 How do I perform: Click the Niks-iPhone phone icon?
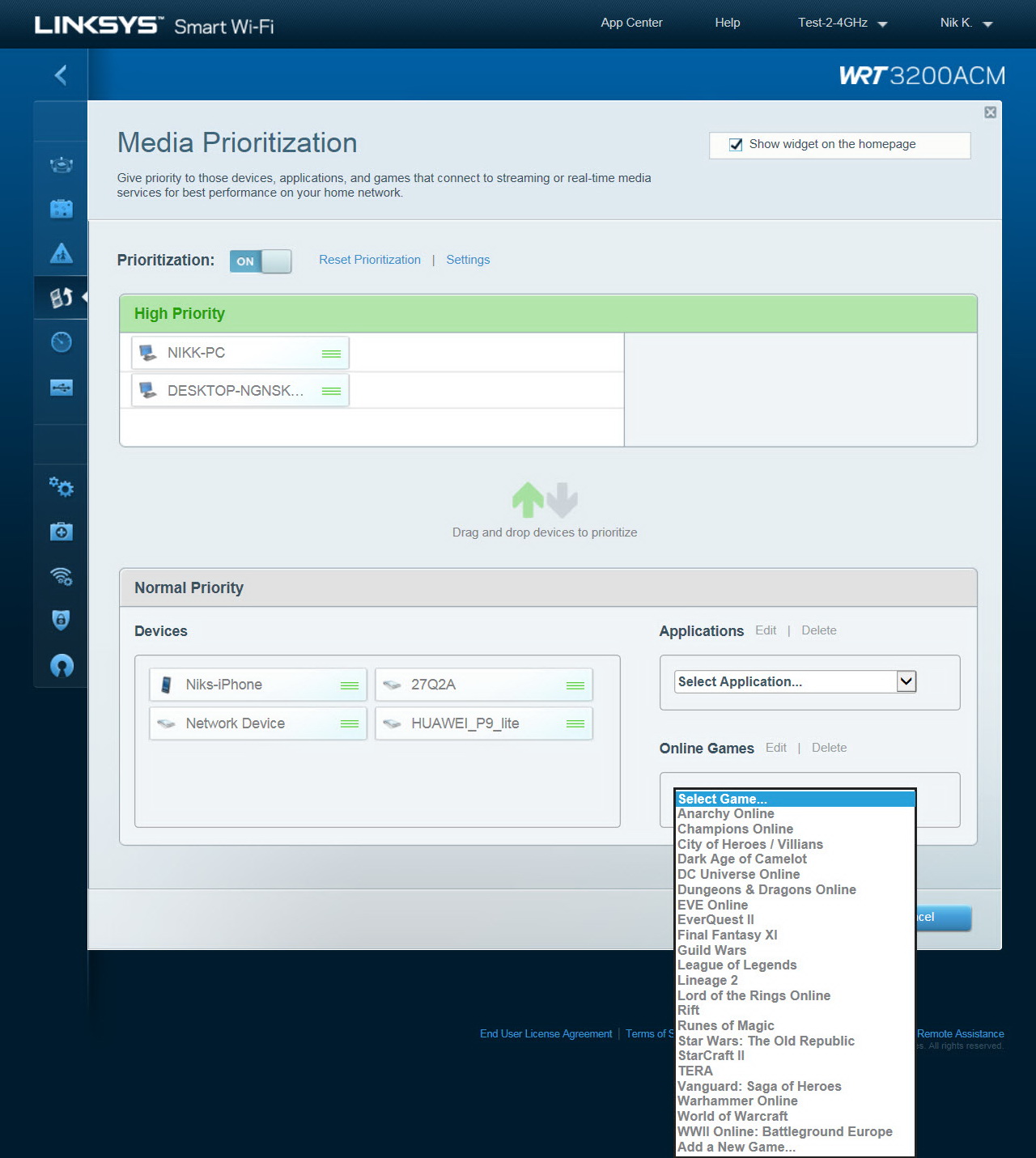166,685
